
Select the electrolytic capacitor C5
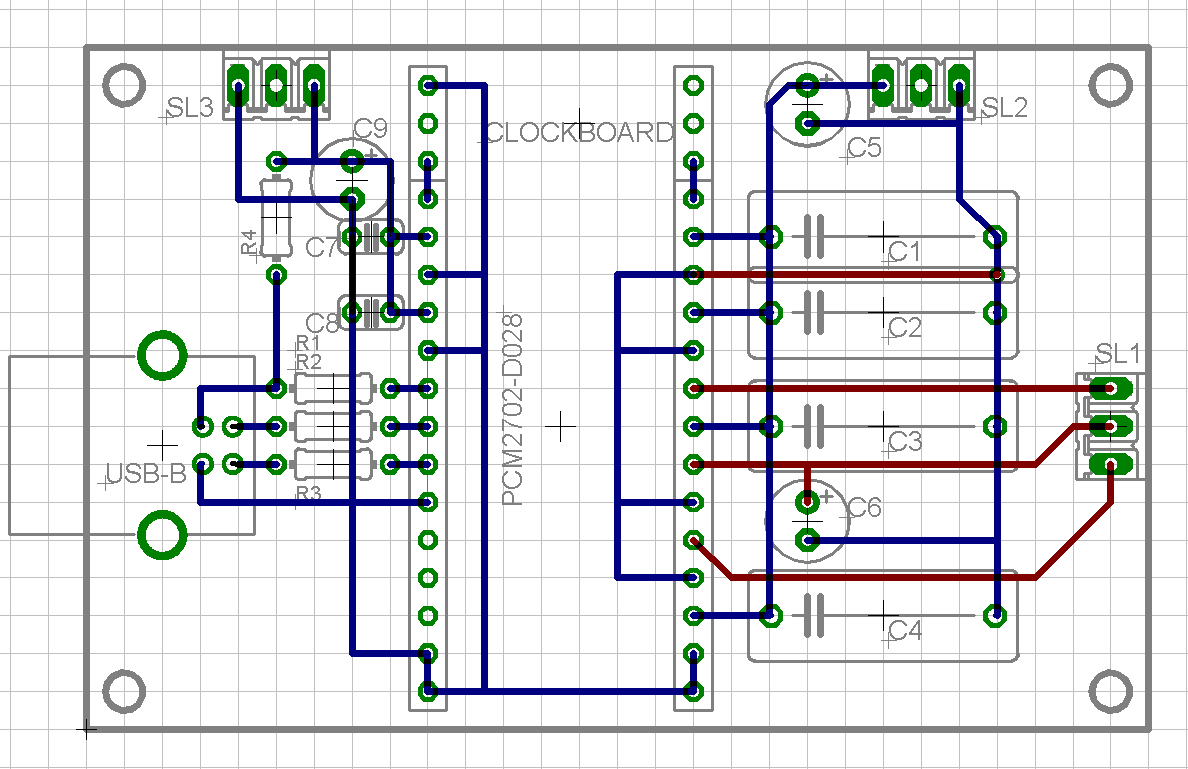click(x=808, y=105)
